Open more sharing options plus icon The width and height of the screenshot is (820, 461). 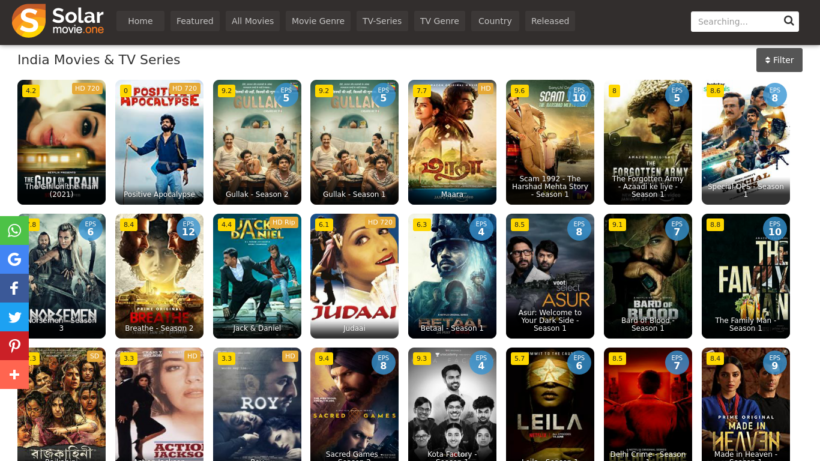(x=14, y=374)
